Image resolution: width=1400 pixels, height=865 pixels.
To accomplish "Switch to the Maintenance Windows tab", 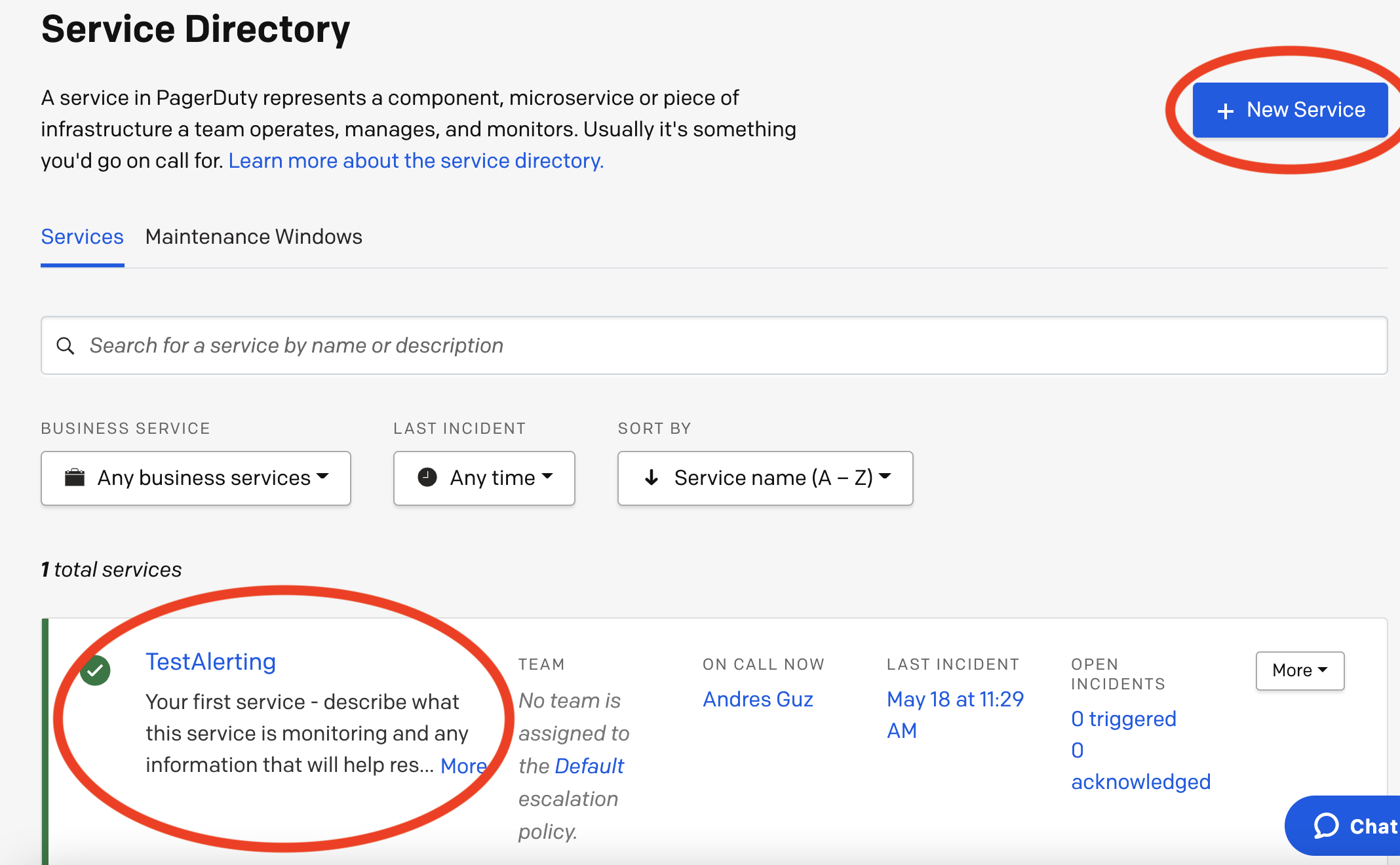I will [254, 237].
